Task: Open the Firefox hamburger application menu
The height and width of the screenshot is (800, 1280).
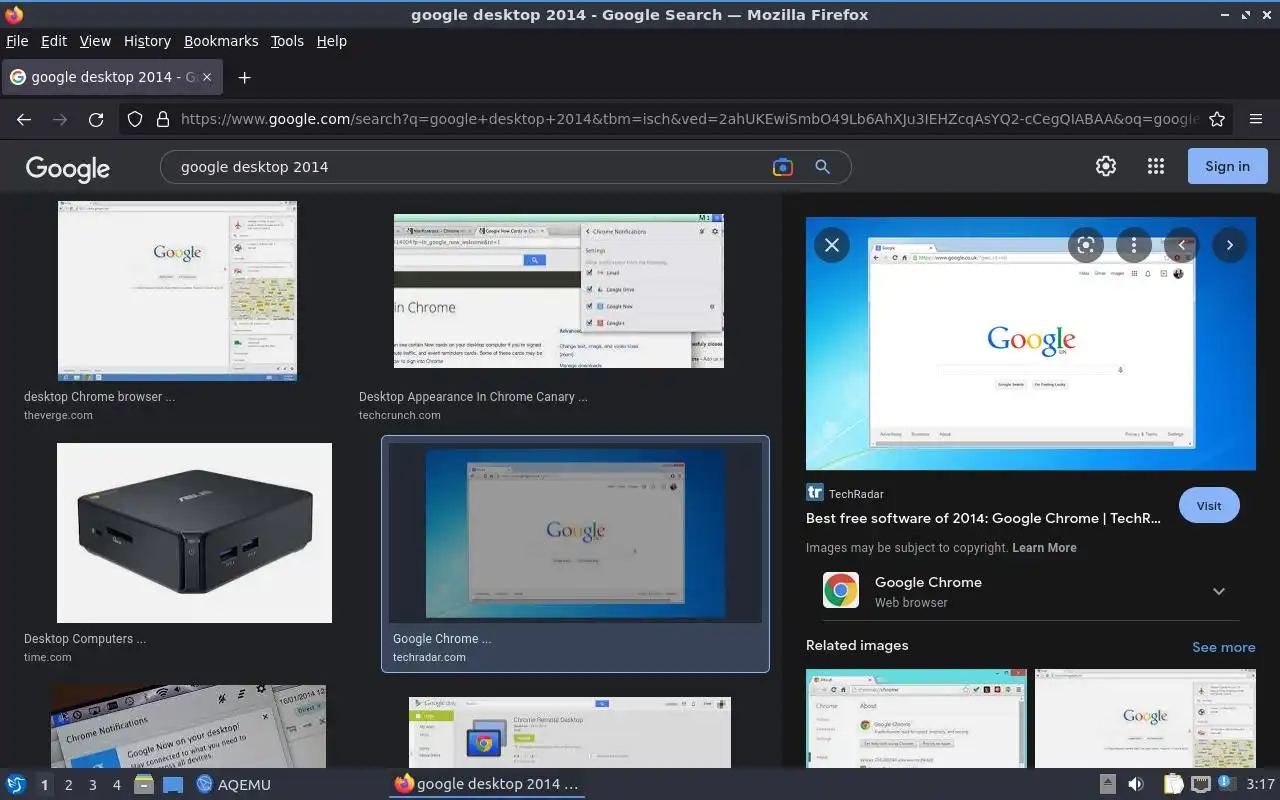Action: [x=1256, y=119]
